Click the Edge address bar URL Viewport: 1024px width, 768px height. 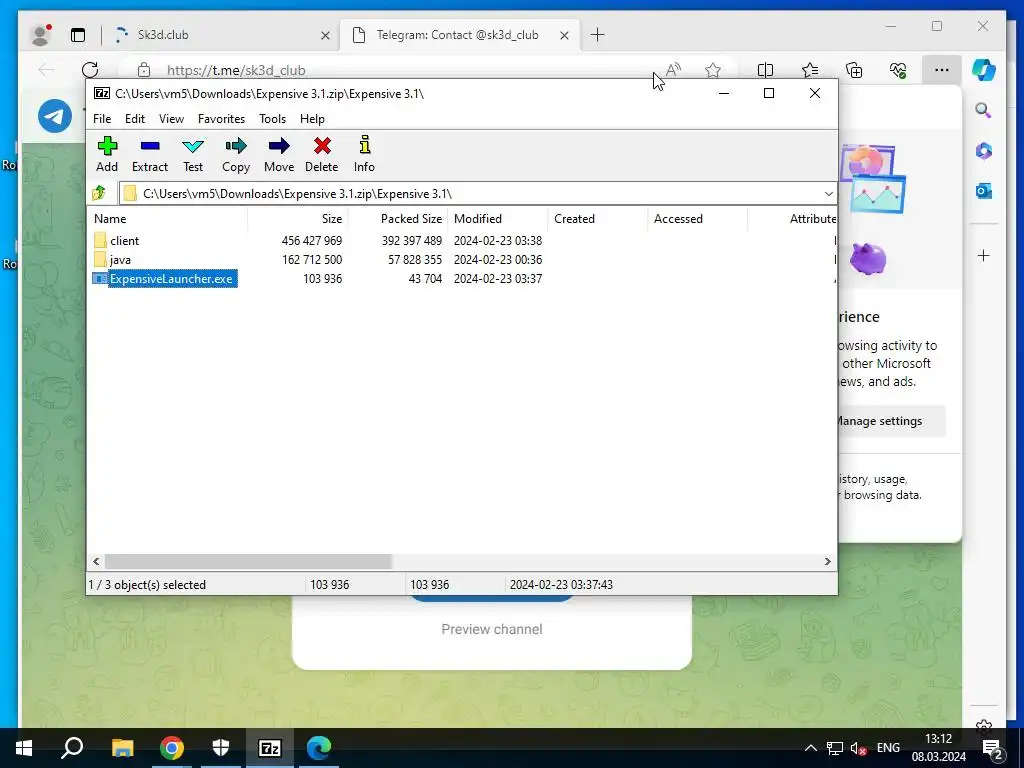tap(236, 70)
